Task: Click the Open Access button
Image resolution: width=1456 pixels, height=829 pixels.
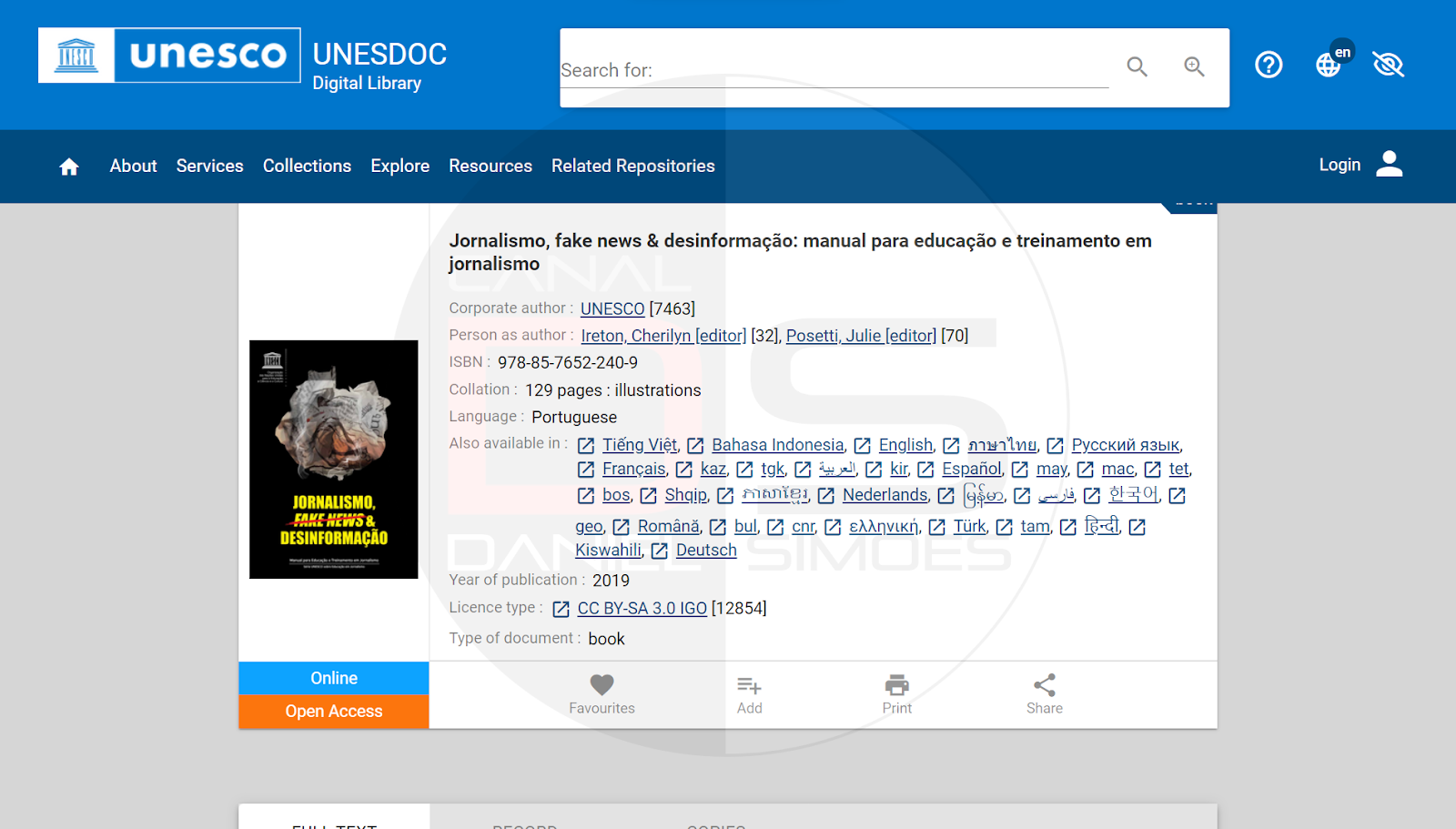Action: tap(334, 711)
